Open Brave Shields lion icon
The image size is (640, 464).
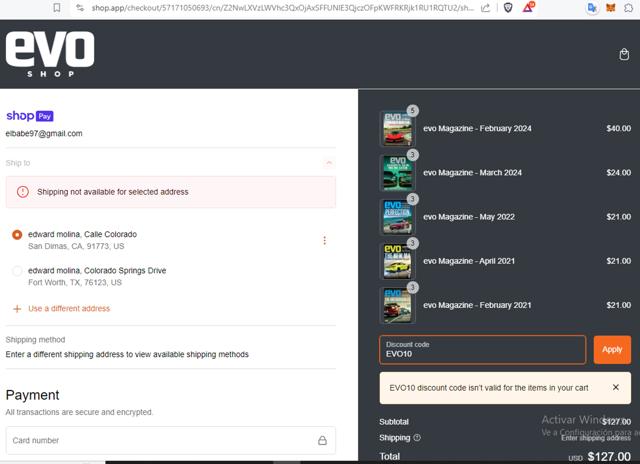[x=508, y=8]
